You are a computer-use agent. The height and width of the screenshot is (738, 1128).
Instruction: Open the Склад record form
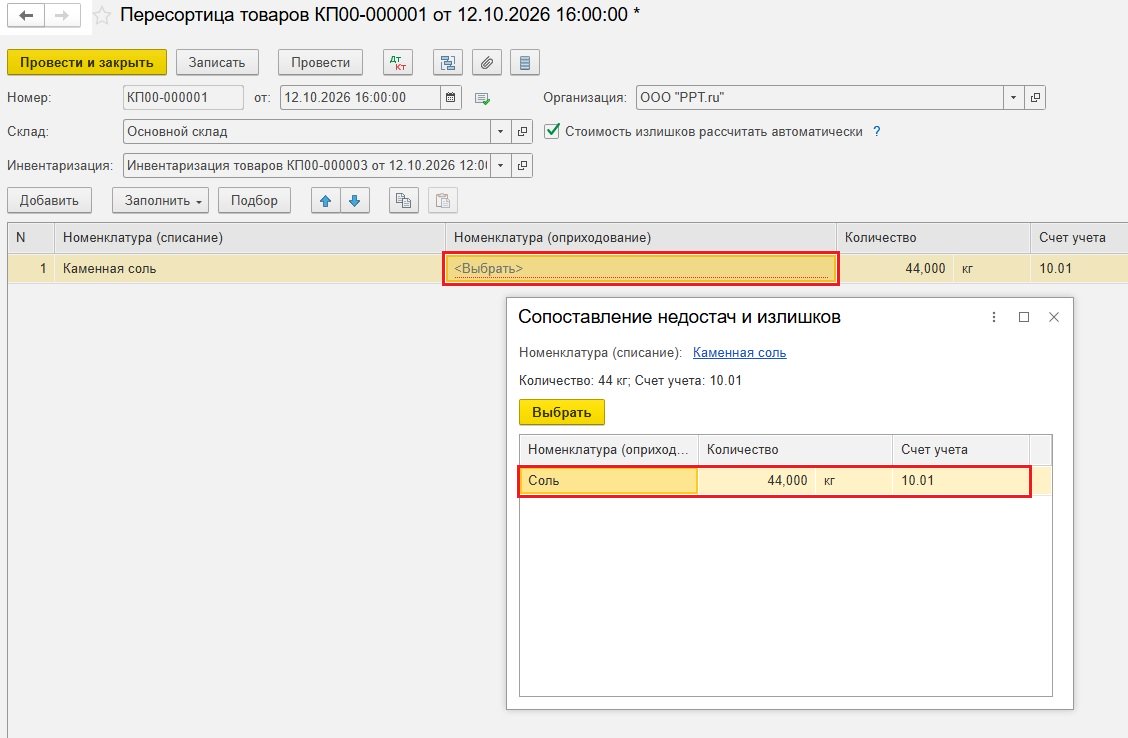pos(522,132)
